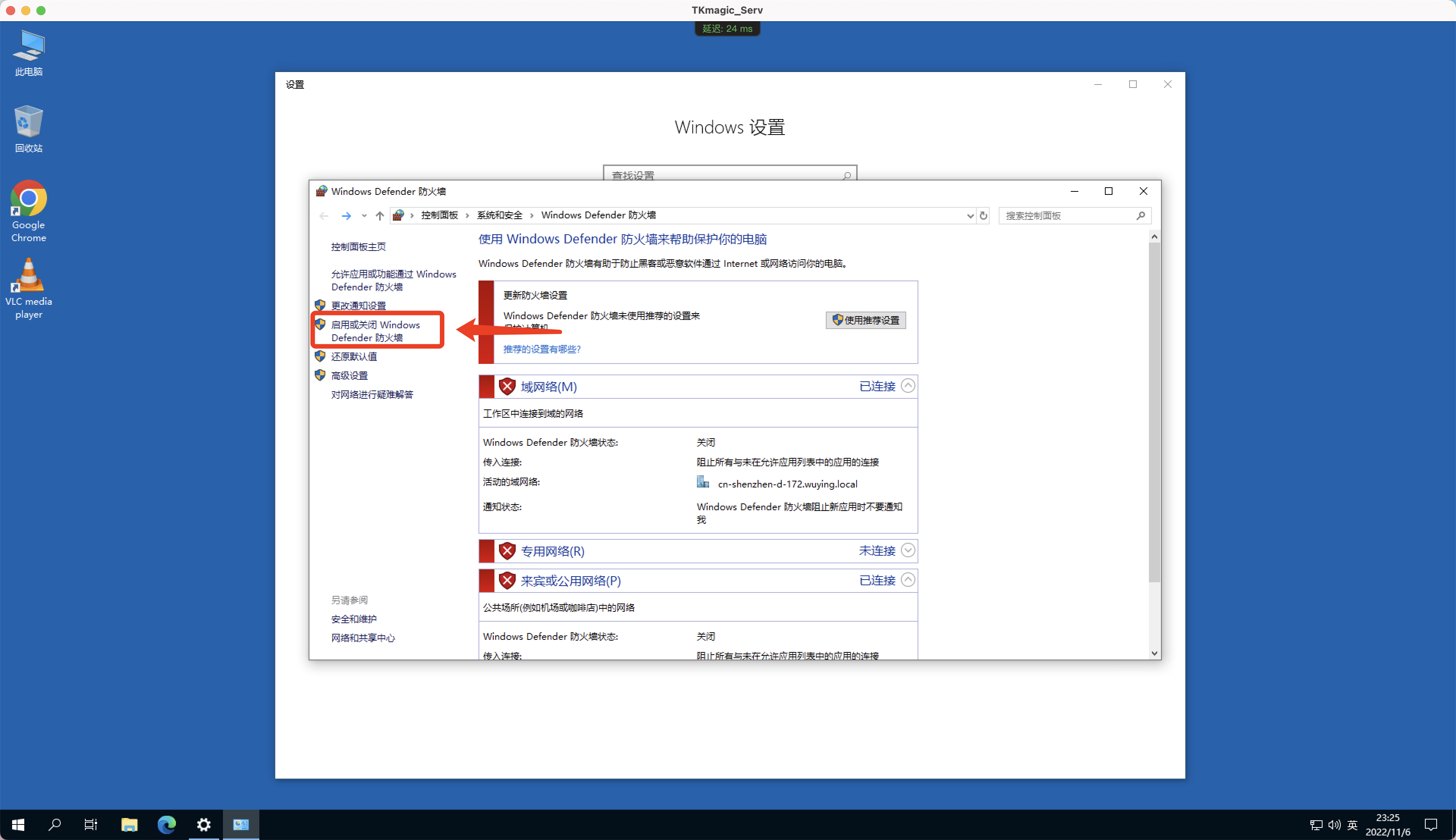Image resolution: width=1456 pixels, height=840 pixels.
Task: Click the address bar refresh icon
Action: click(x=983, y=215)
